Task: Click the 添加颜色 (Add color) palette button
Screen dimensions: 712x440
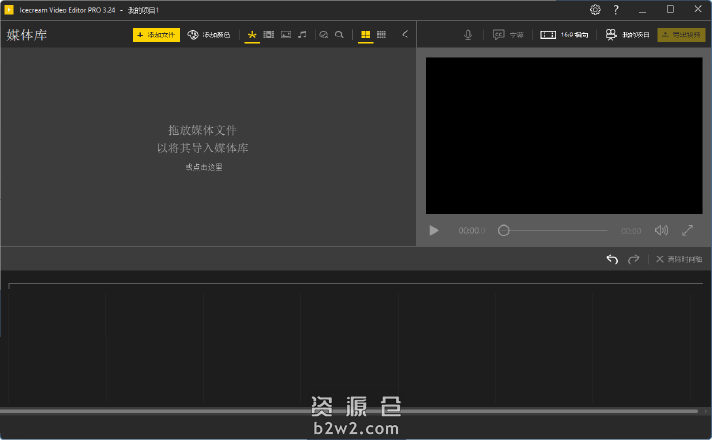Action: click(209, 34)
